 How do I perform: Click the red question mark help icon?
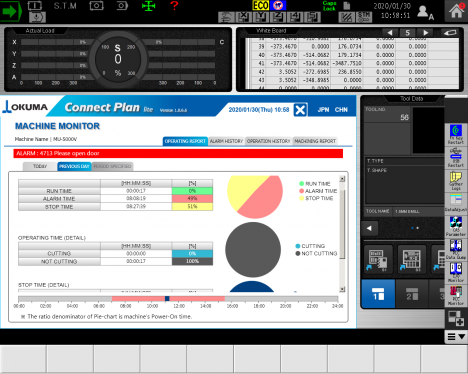pos(174,6)
